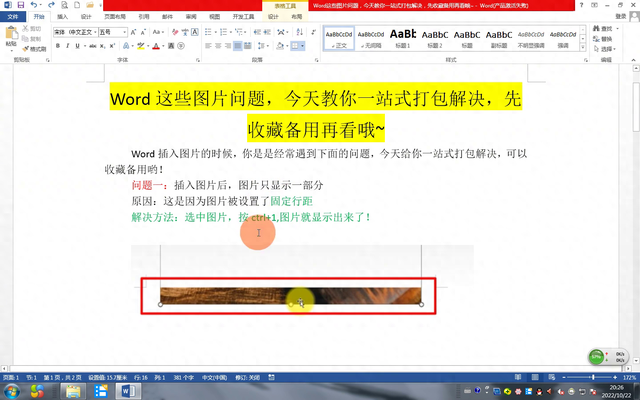This screenshot has height=400, width=640.
Task: Save the document via quick access toolbar
Action: (x=20, y=5)
